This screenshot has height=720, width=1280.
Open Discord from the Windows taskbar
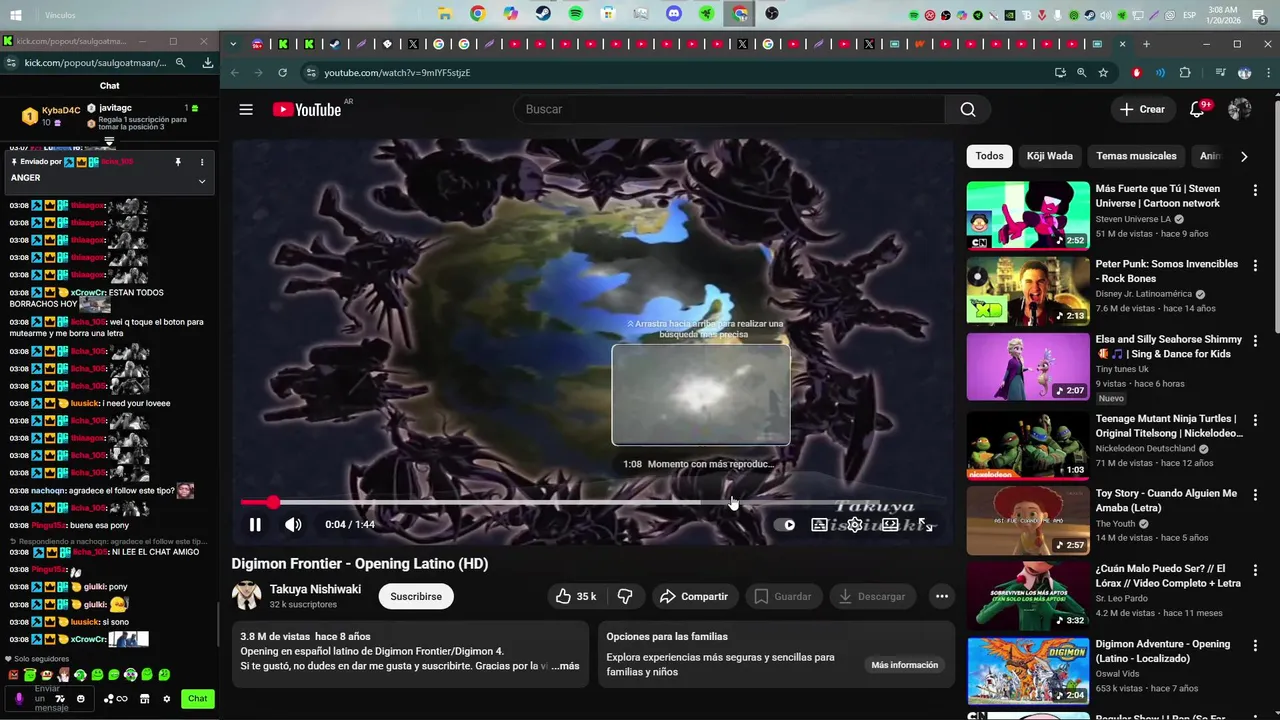674,14
